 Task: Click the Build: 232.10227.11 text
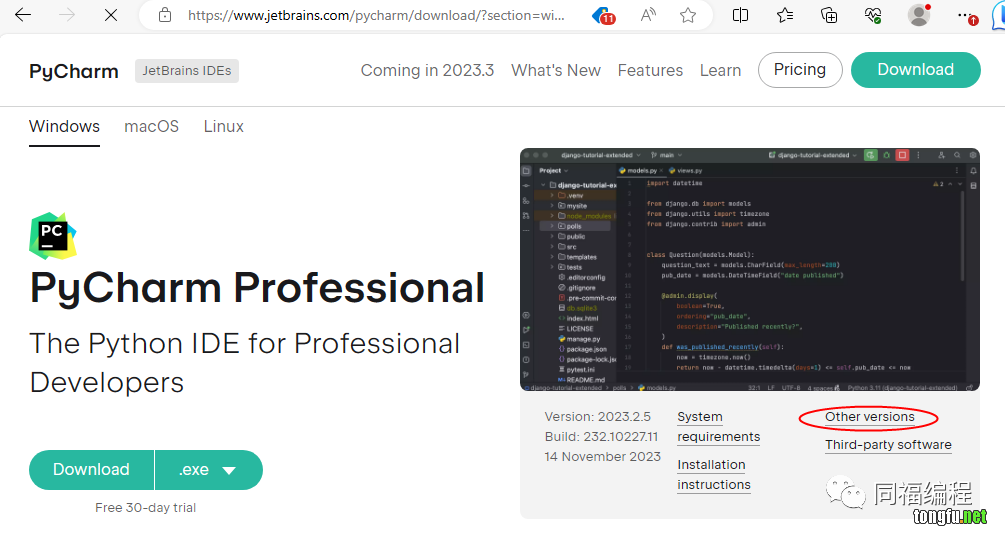click(601, 437)
